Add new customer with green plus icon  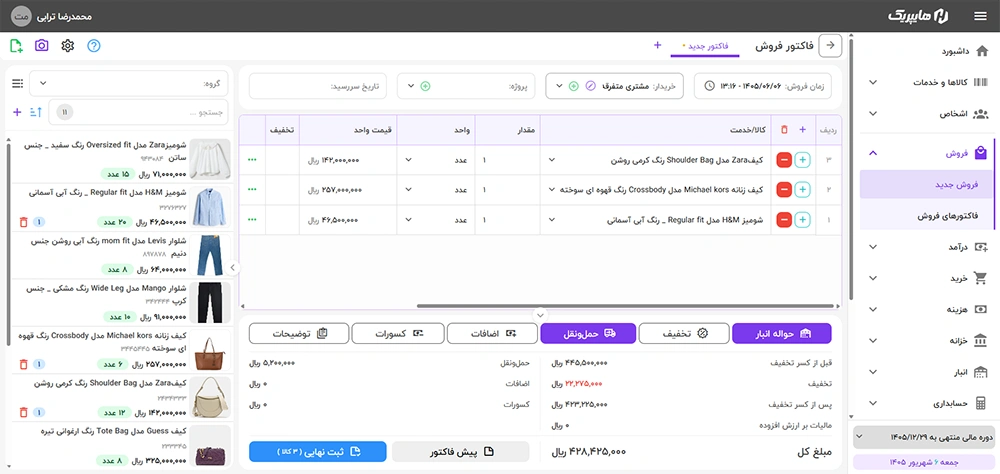point(573,85)
